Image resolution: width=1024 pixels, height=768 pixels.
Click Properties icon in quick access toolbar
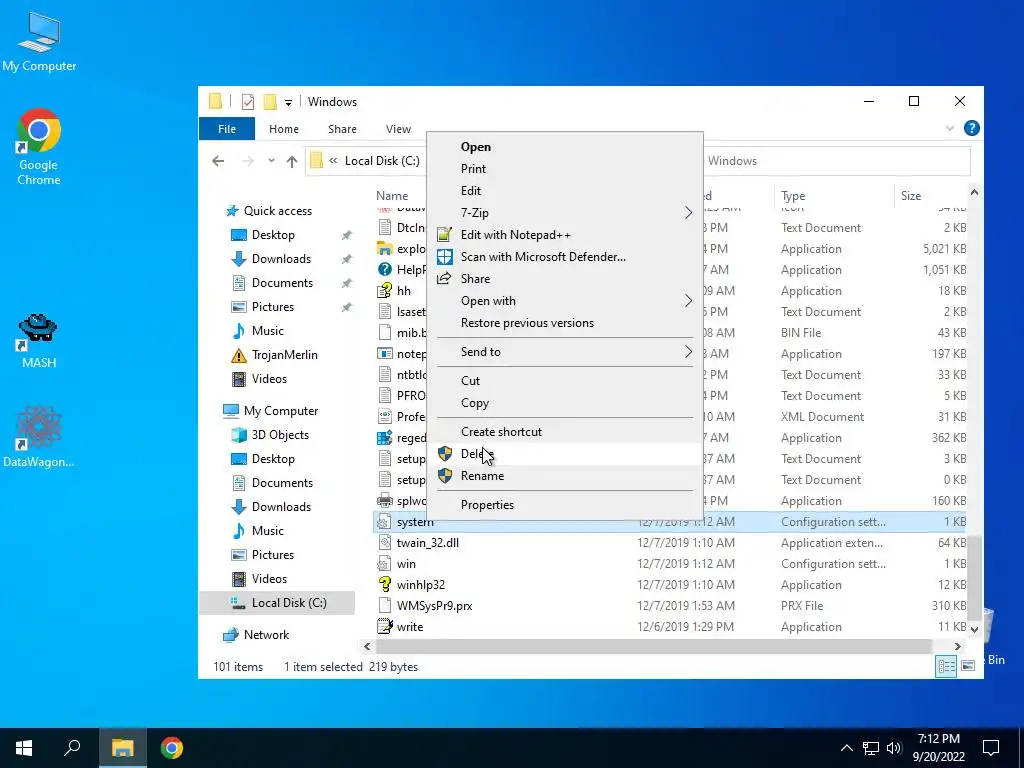(x=248, y=102)
